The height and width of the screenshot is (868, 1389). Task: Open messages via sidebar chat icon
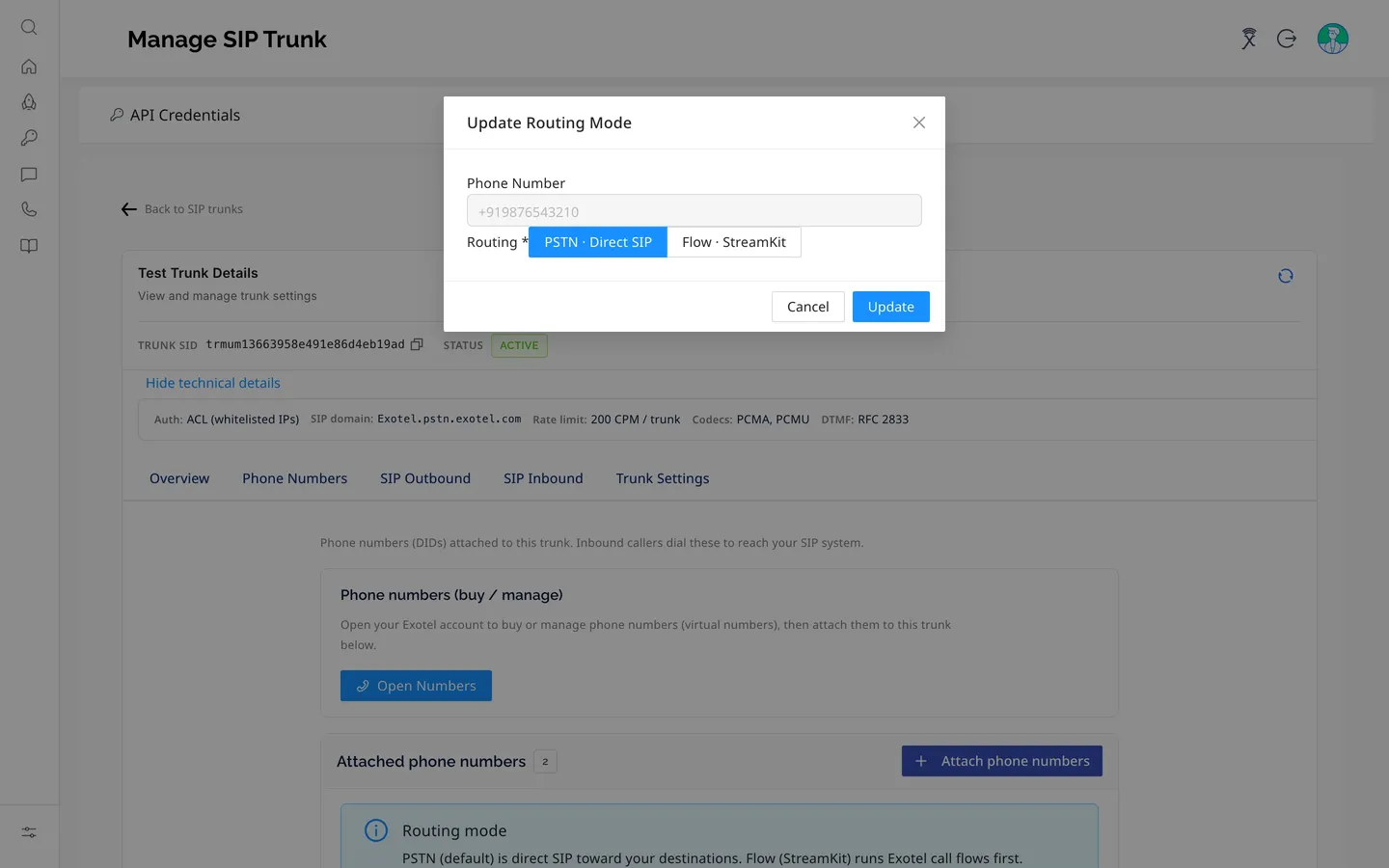coord(29,175)
